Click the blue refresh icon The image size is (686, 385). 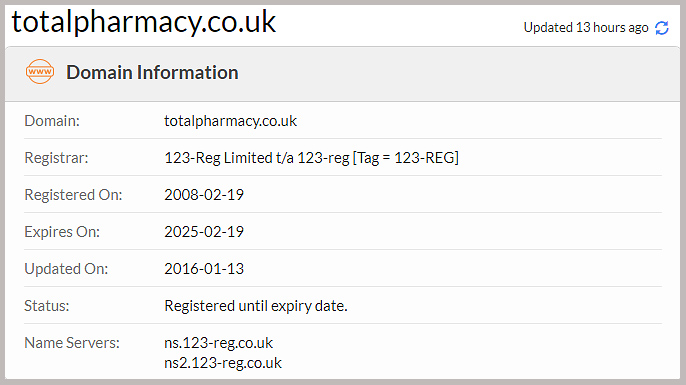tap(662, 28)
